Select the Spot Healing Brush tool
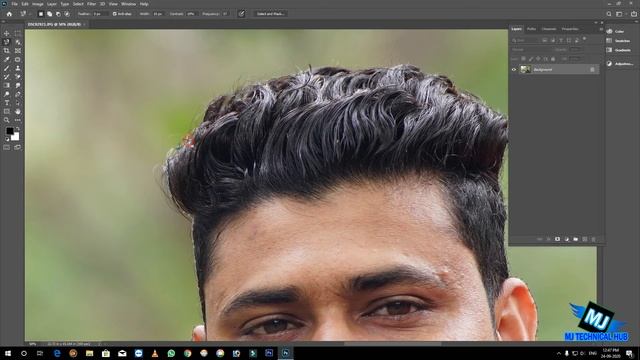This screenshot has height=360, width=640. click(18, 60)
